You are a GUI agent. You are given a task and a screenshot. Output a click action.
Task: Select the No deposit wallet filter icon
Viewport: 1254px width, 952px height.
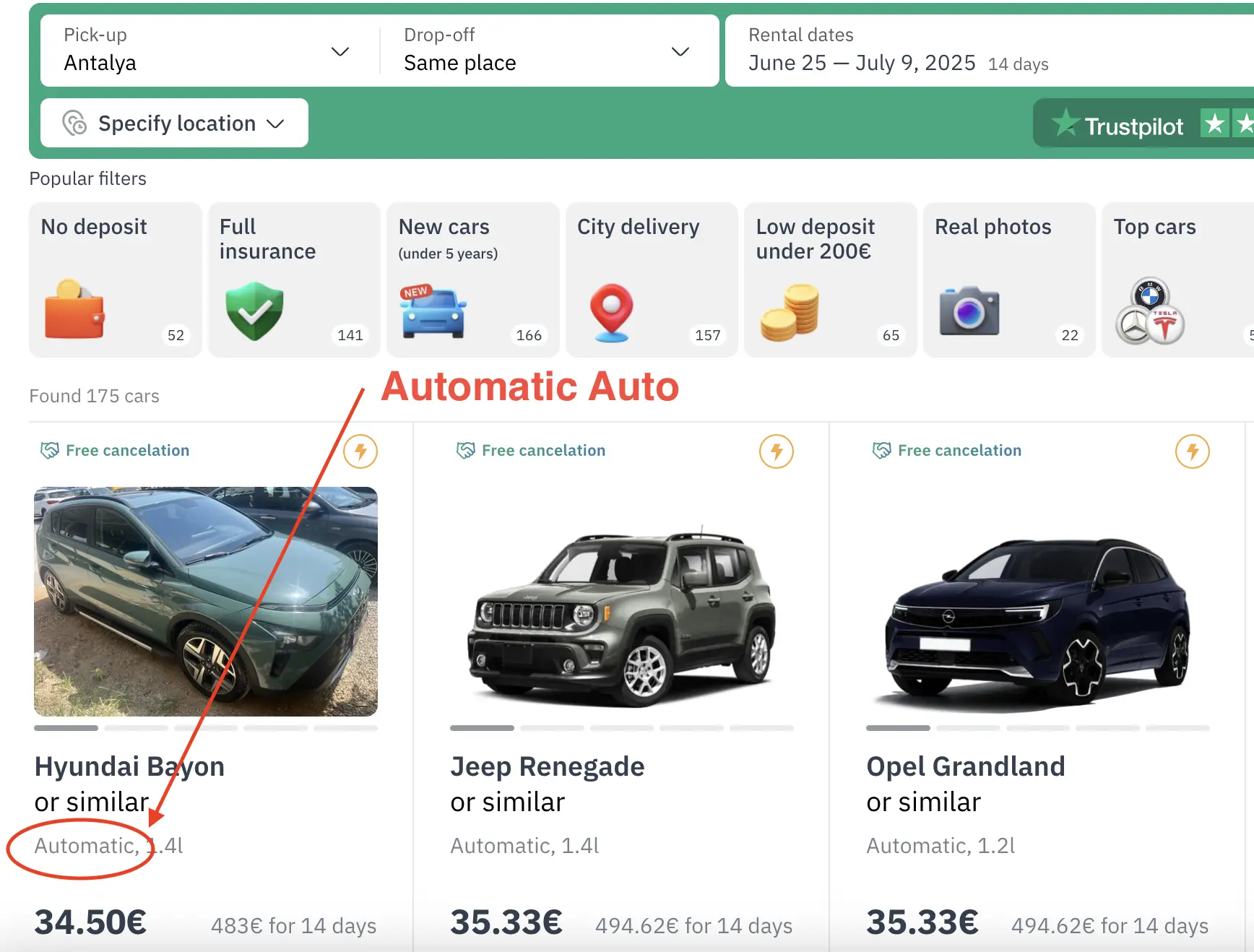tap(73, 312)
